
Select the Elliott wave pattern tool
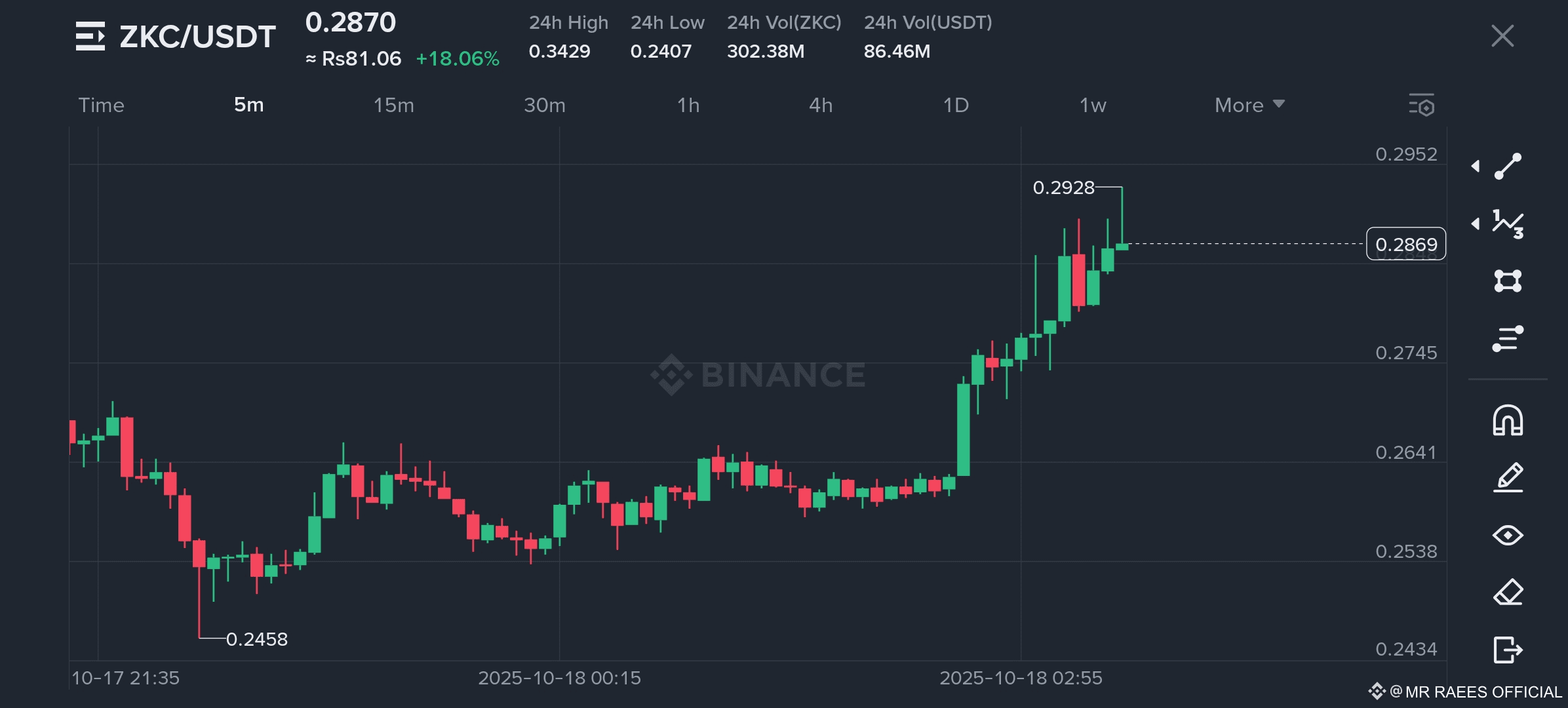[x=1508, y=224]
